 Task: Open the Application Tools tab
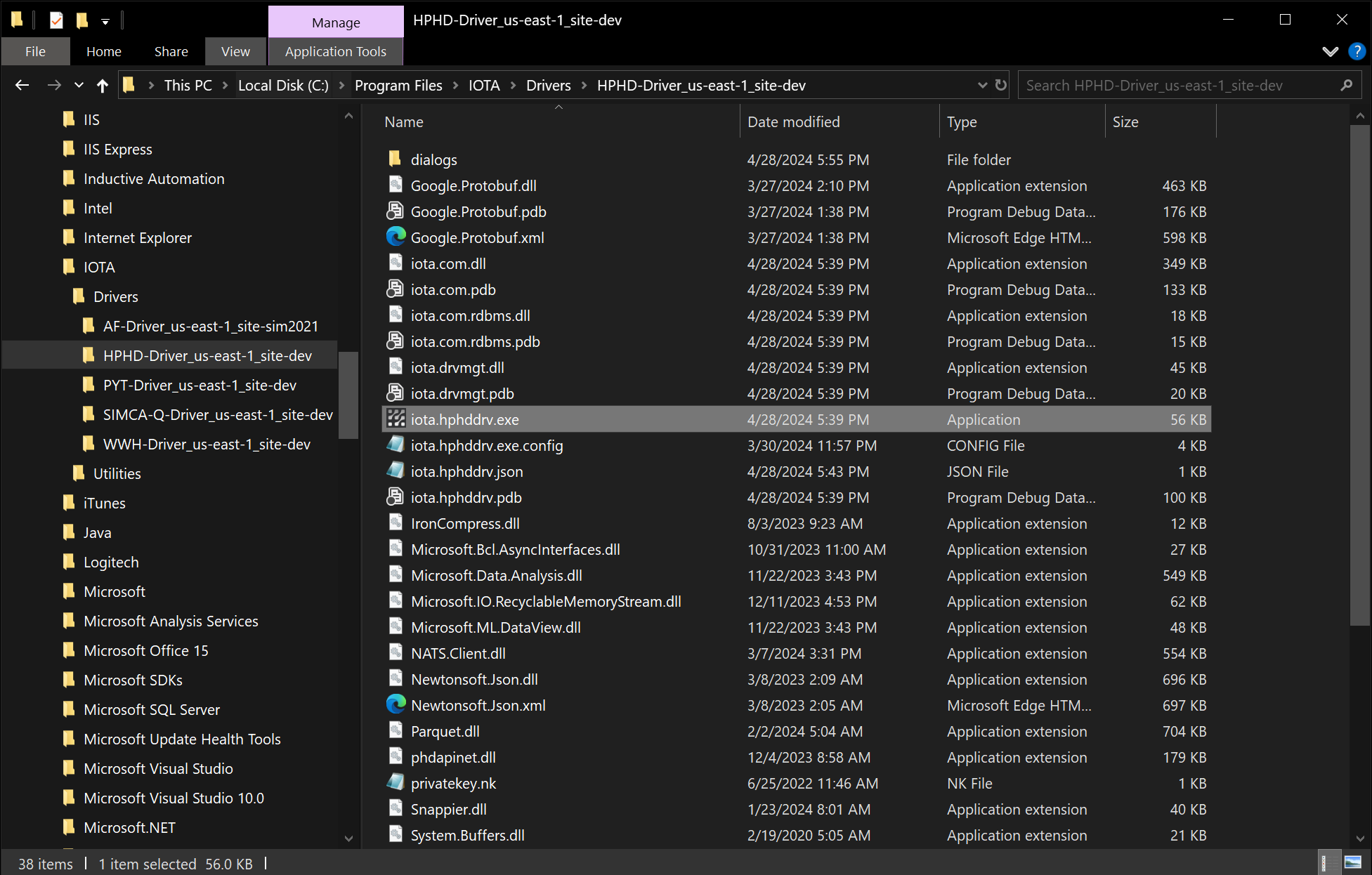336,51
